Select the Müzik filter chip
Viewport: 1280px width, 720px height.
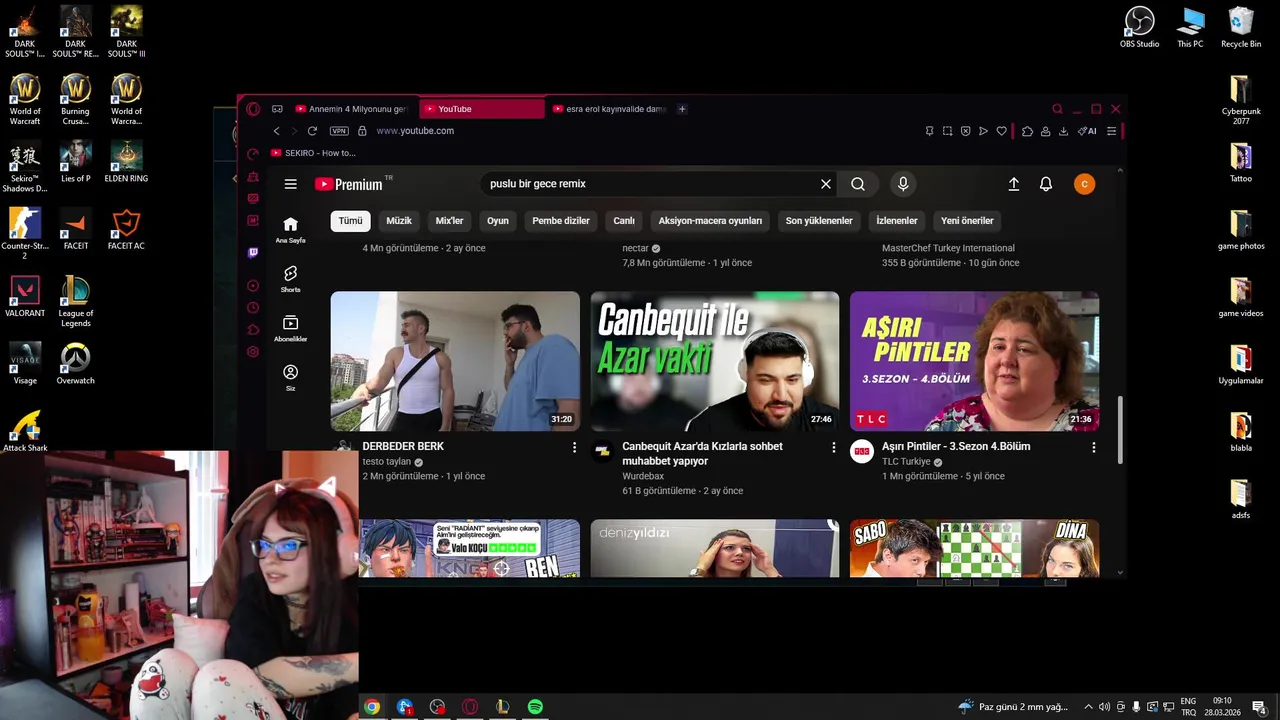pos(399,221)
